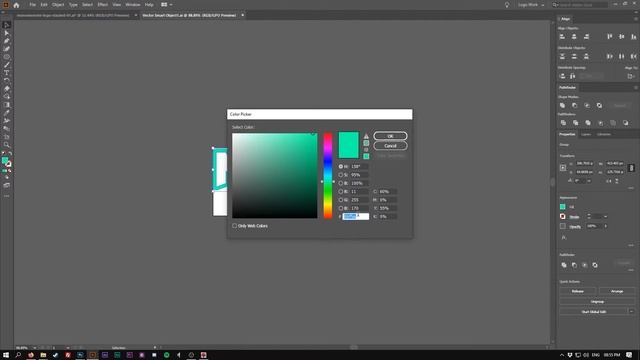Open the Pathfinder panel options menu
640x360 pixels.
click(x=636, y=88)
